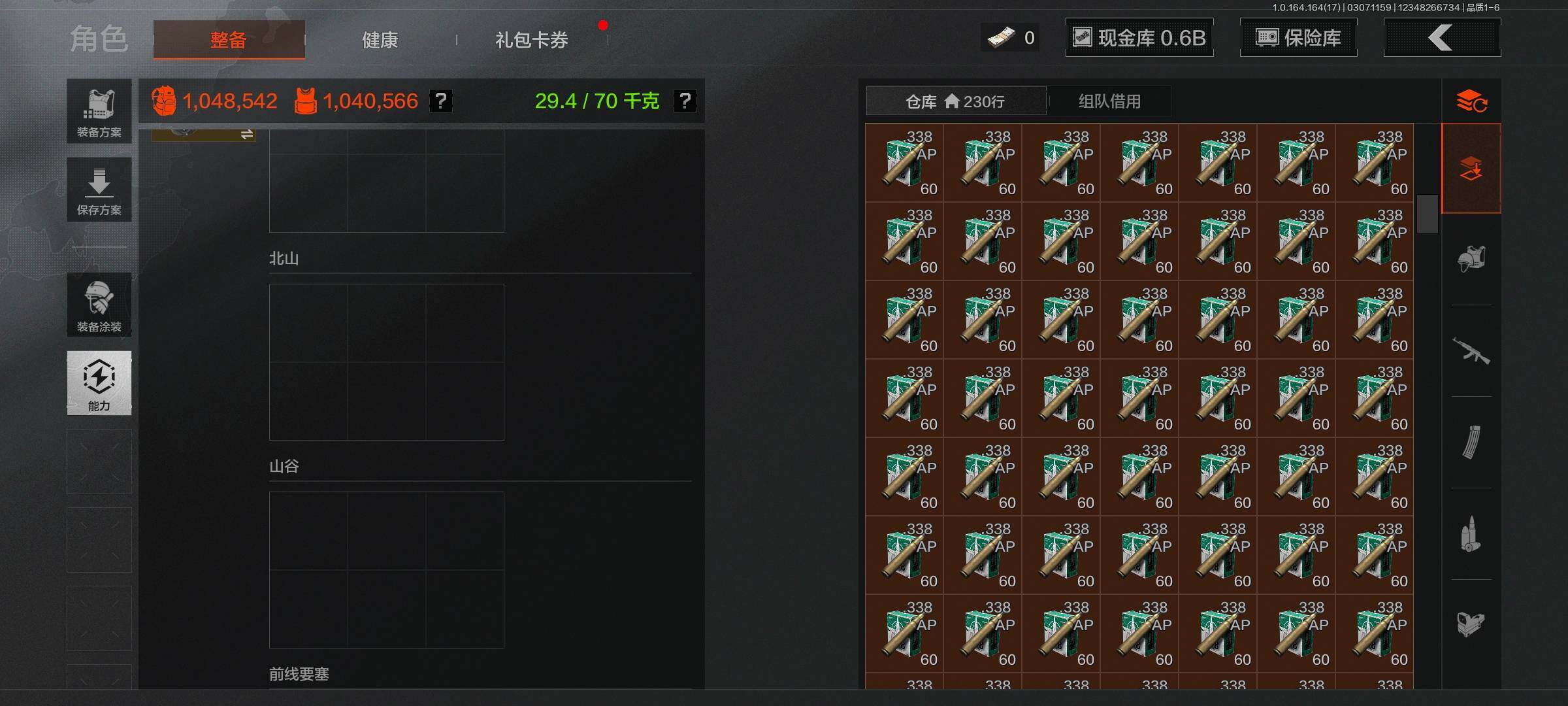The height and width of the screenshot is (706, 1568).
Task: Click the warehouse vertical scrollbar handle
Action: pyautogui.click(x=1427, y=214)
